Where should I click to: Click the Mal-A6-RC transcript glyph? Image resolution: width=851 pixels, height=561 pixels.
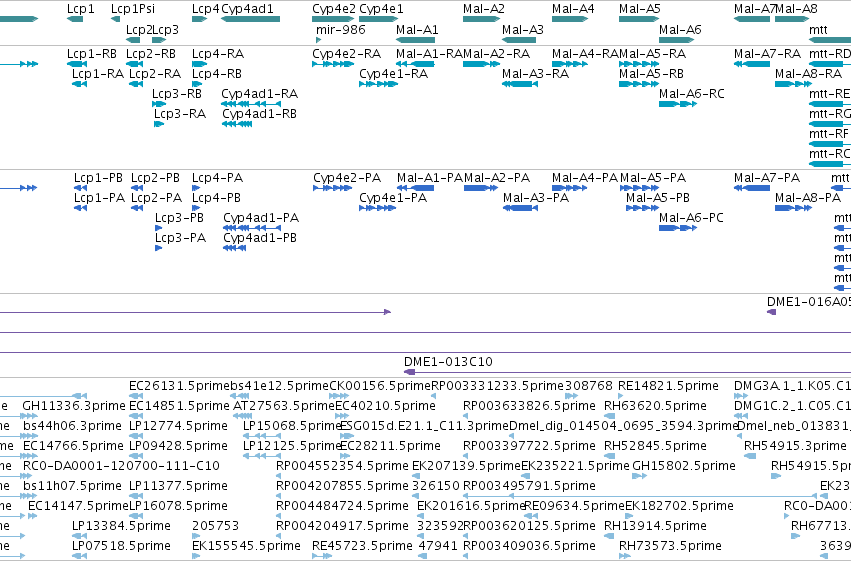pos(678,104)
